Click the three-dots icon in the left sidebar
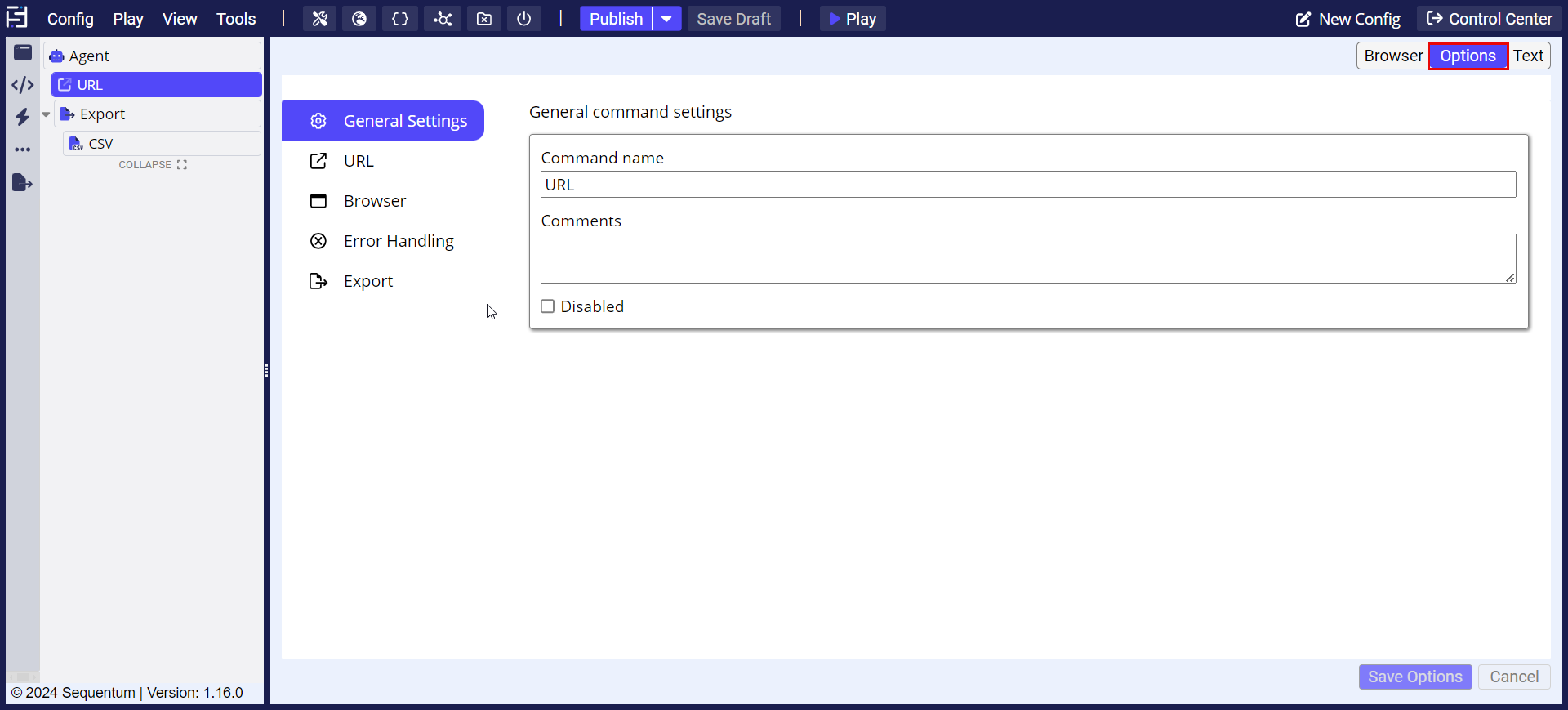This screenshot has height=710, width=1568. 23,150
